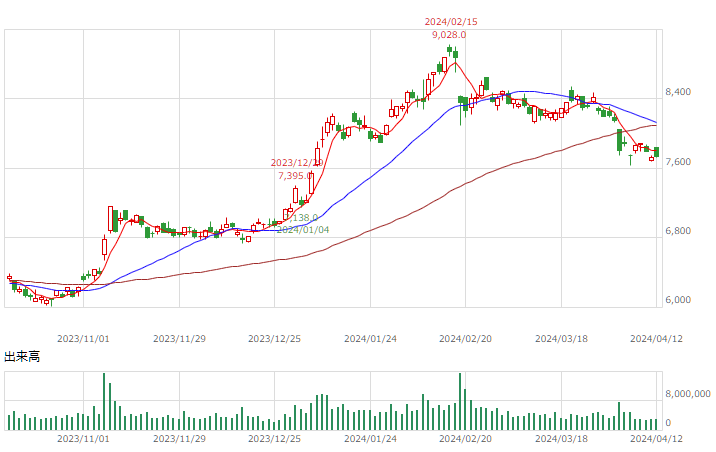716x452 pixels.
Task: Click the 2024/04/12 date under volume chart
Action: click(x=656, y=439)
